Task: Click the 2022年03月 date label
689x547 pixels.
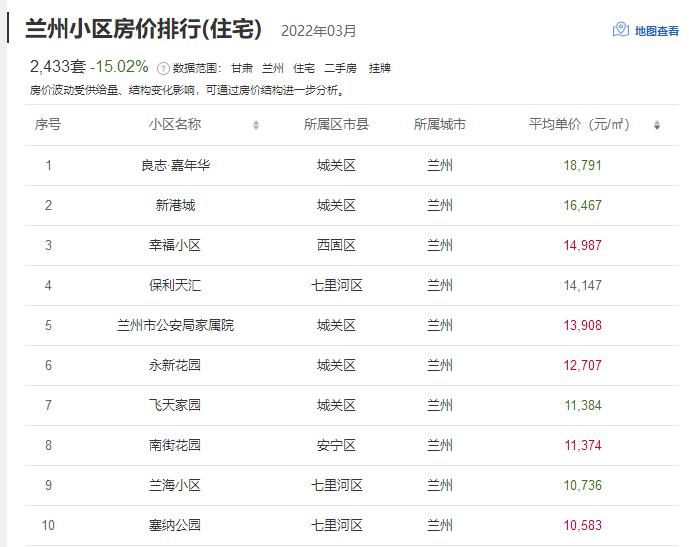Action: pyautogui.click(x=319, y=31)
